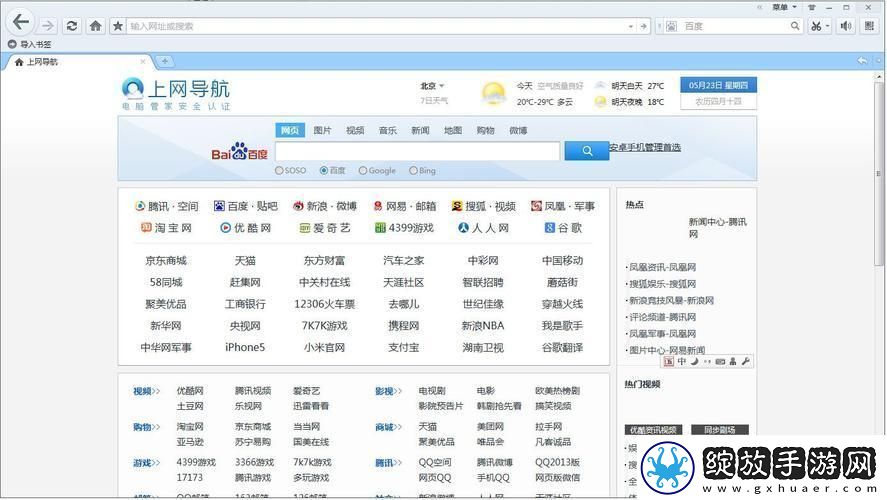Choose the Bing search engine radio
The height and width of the screenshot is (500, 887).
pyautogui.click(x=413, y=170)
